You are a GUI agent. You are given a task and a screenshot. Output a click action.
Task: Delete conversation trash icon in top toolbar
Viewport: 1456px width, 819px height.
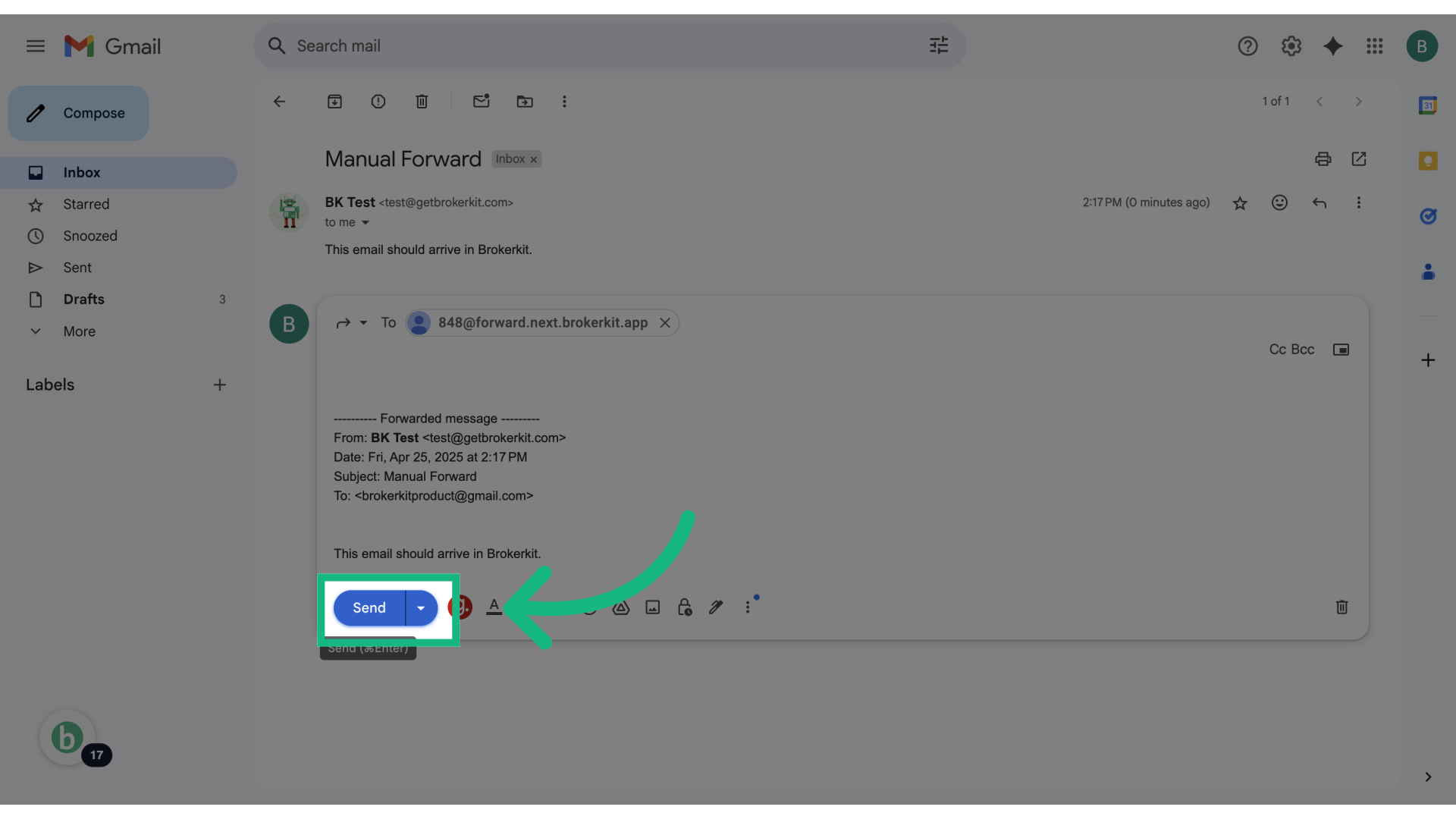422,102
